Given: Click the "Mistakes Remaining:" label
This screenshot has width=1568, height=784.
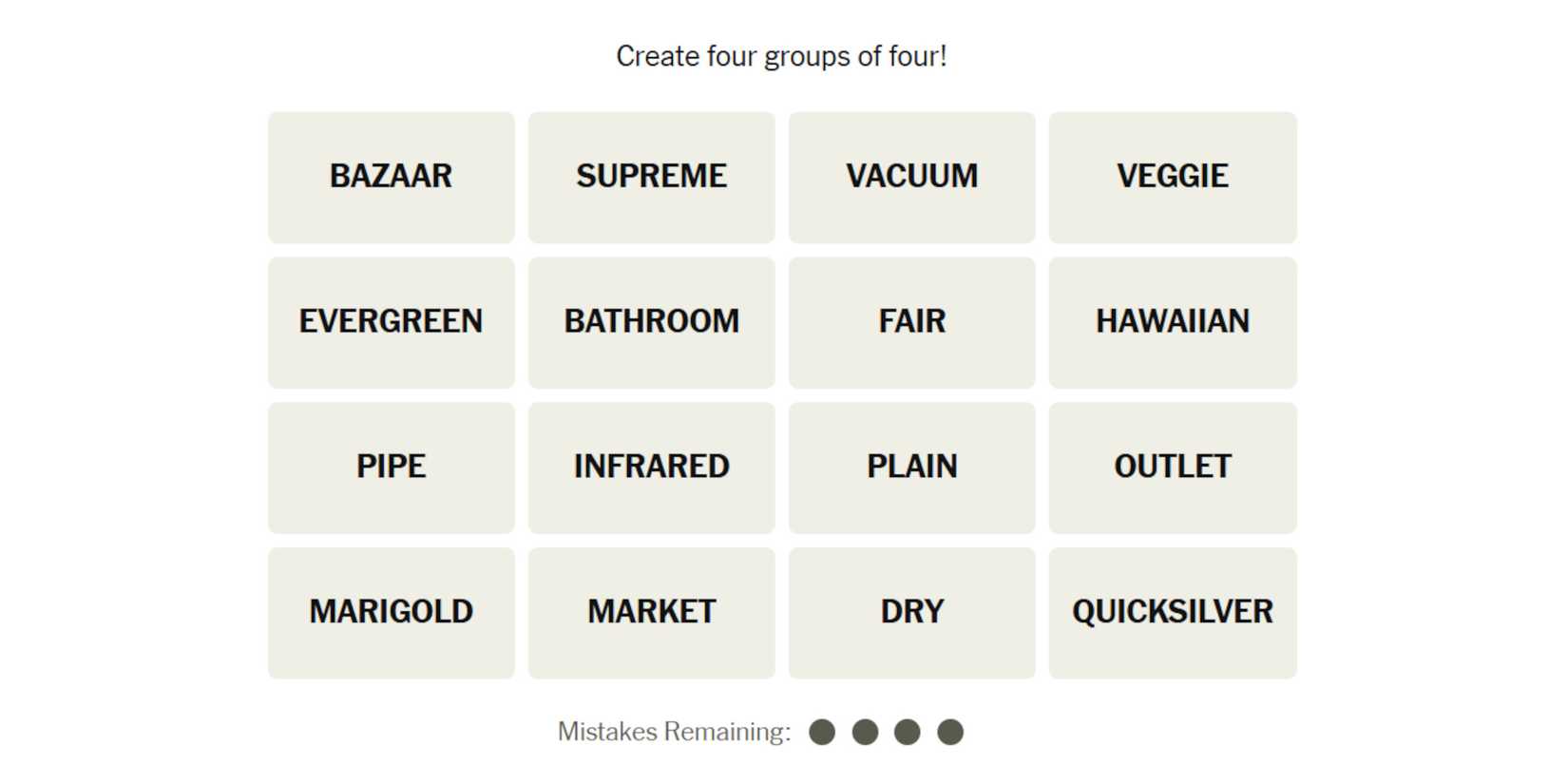Looking at the screenshot, I should [x=674, y=732].
